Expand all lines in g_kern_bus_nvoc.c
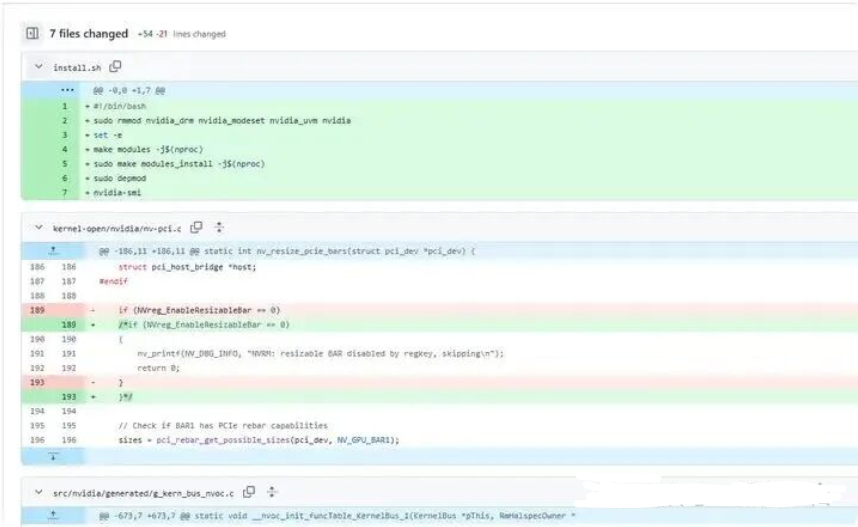The height and width of the screenshot is (527, 858). (x=272, y=492)
